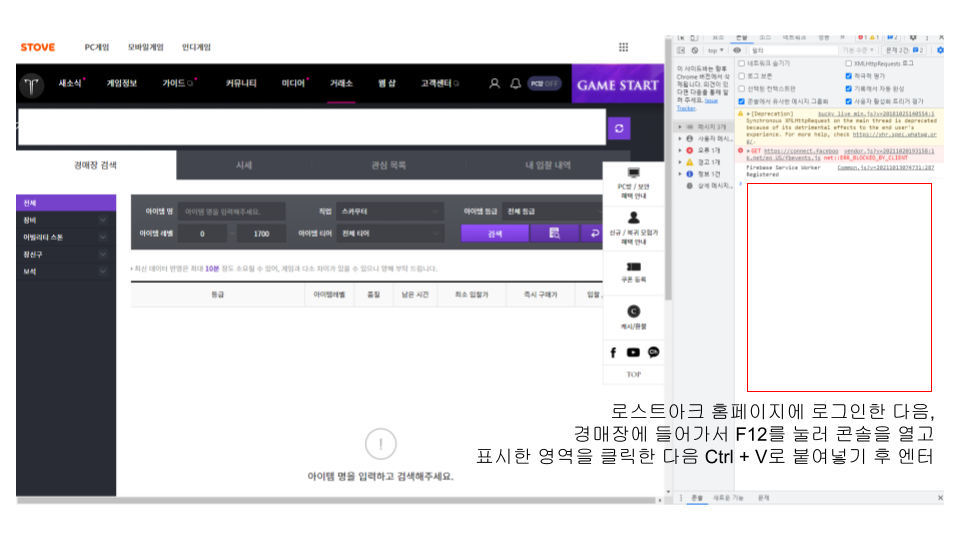Image resolution: width=960 pixels, height=540 pixels.
Task: Open the chat bubble icon beside YouTube
Action: coord(653,352)
